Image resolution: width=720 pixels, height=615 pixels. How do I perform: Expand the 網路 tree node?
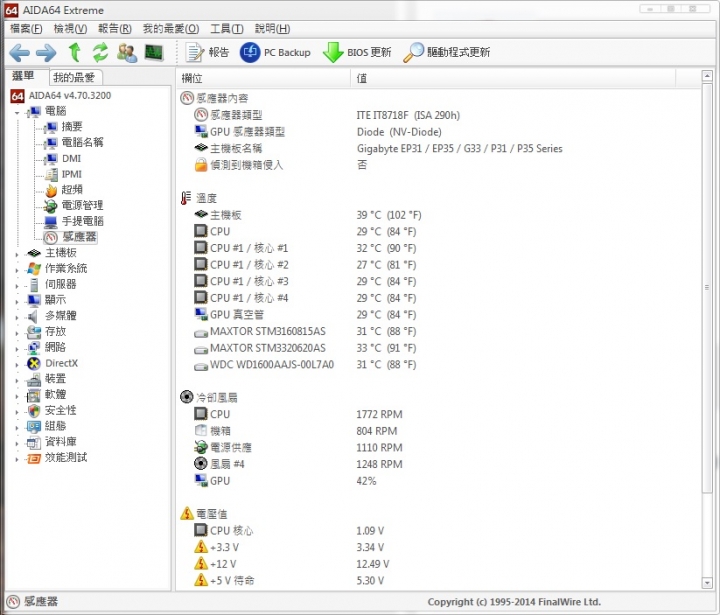tap(17, 349)
